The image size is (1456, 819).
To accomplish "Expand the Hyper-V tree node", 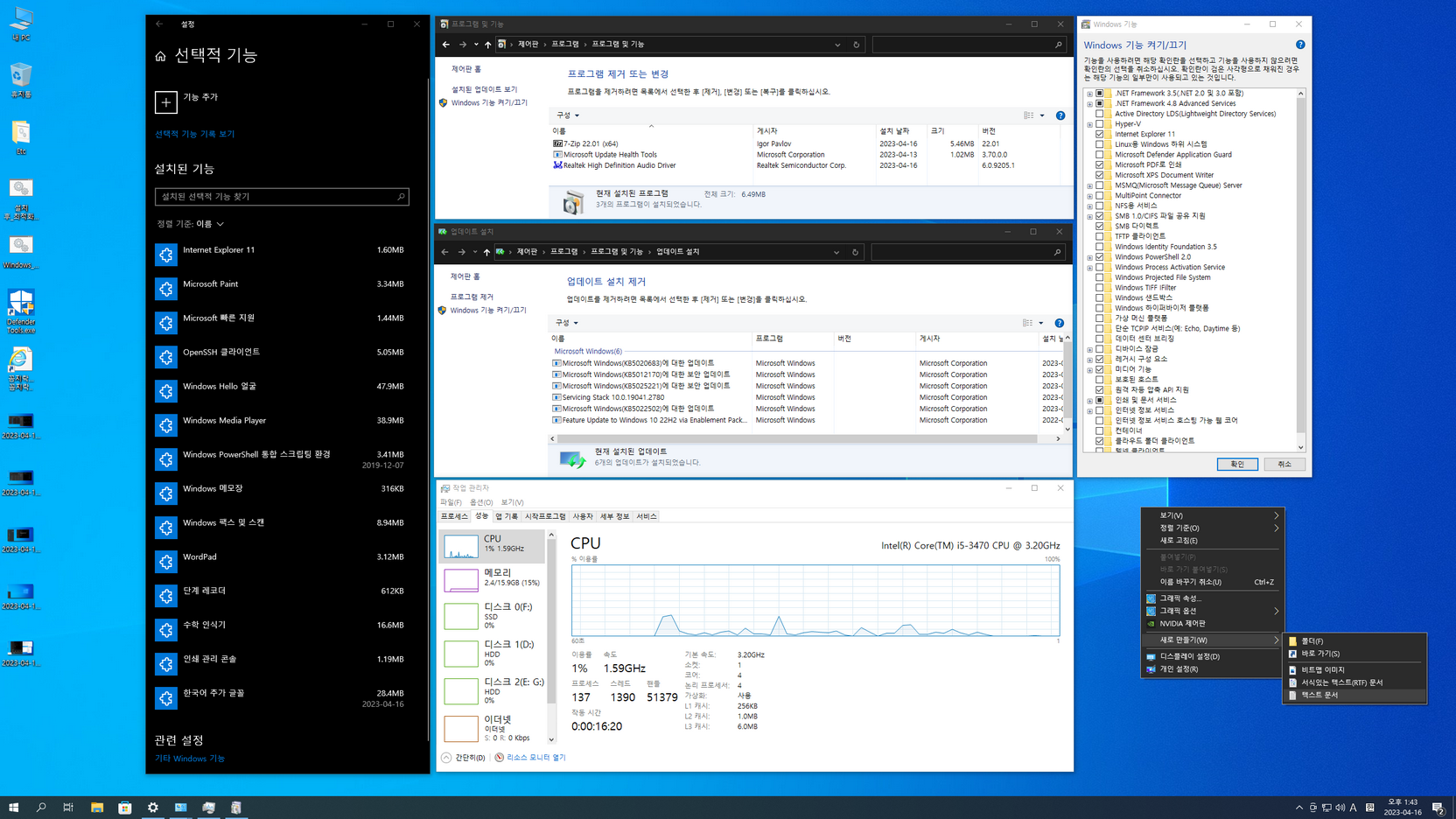I will 1090,124.
